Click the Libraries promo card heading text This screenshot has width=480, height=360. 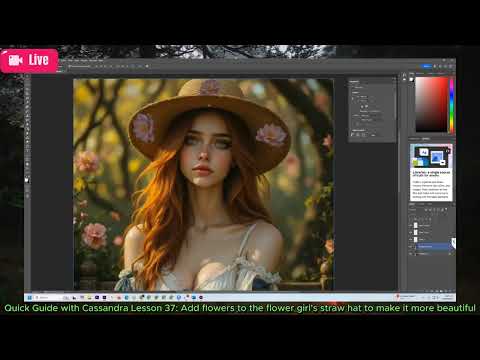(431, 173)
